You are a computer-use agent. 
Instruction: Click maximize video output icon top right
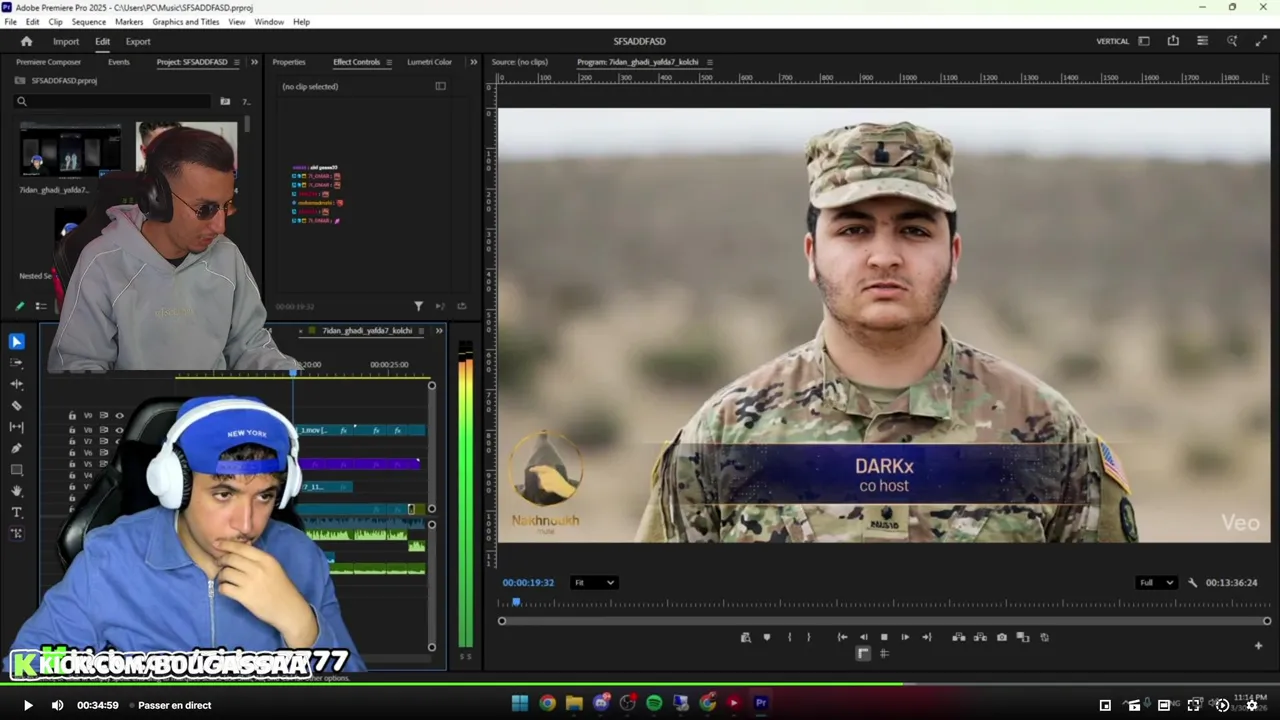point(1261,41)
